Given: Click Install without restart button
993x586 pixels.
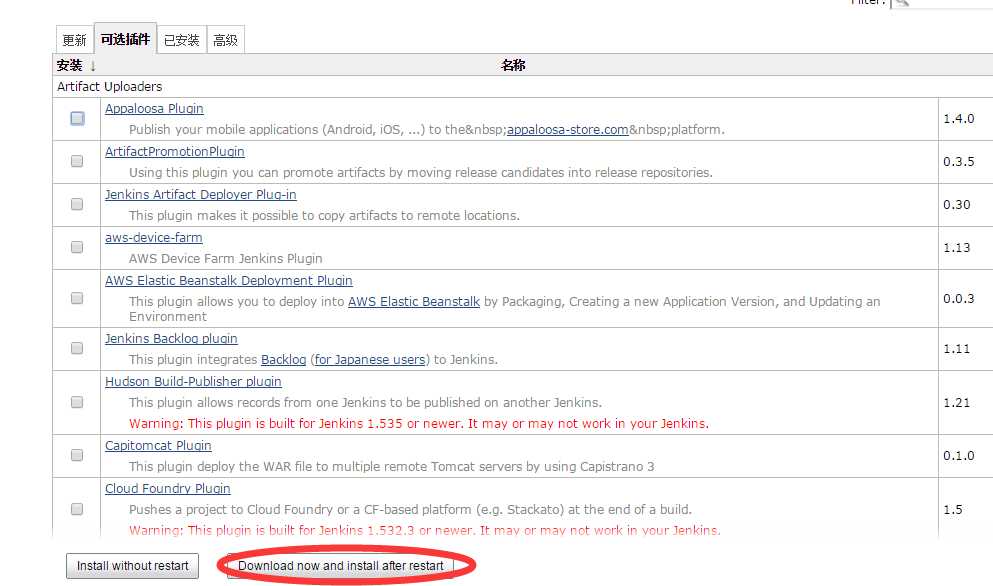Looking at the screenshot, I should coord(132,566).
